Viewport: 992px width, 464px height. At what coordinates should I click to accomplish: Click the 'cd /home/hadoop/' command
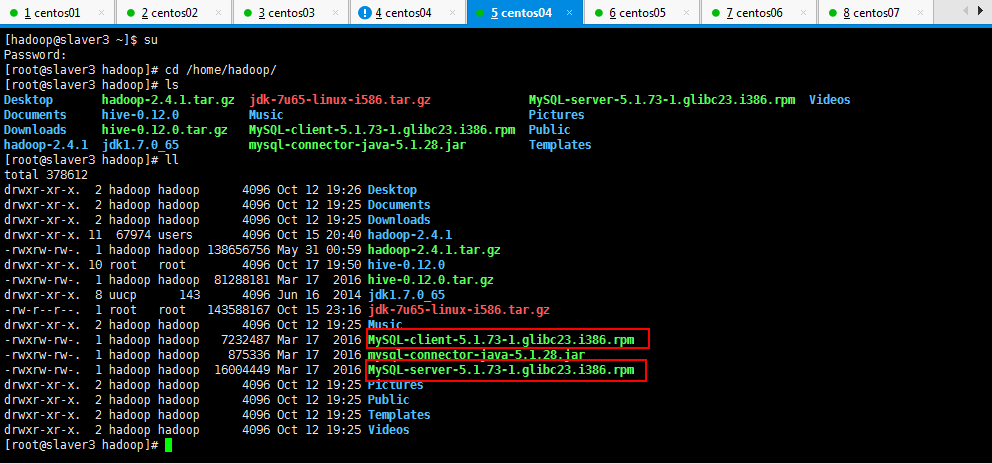tap(221, 70)
